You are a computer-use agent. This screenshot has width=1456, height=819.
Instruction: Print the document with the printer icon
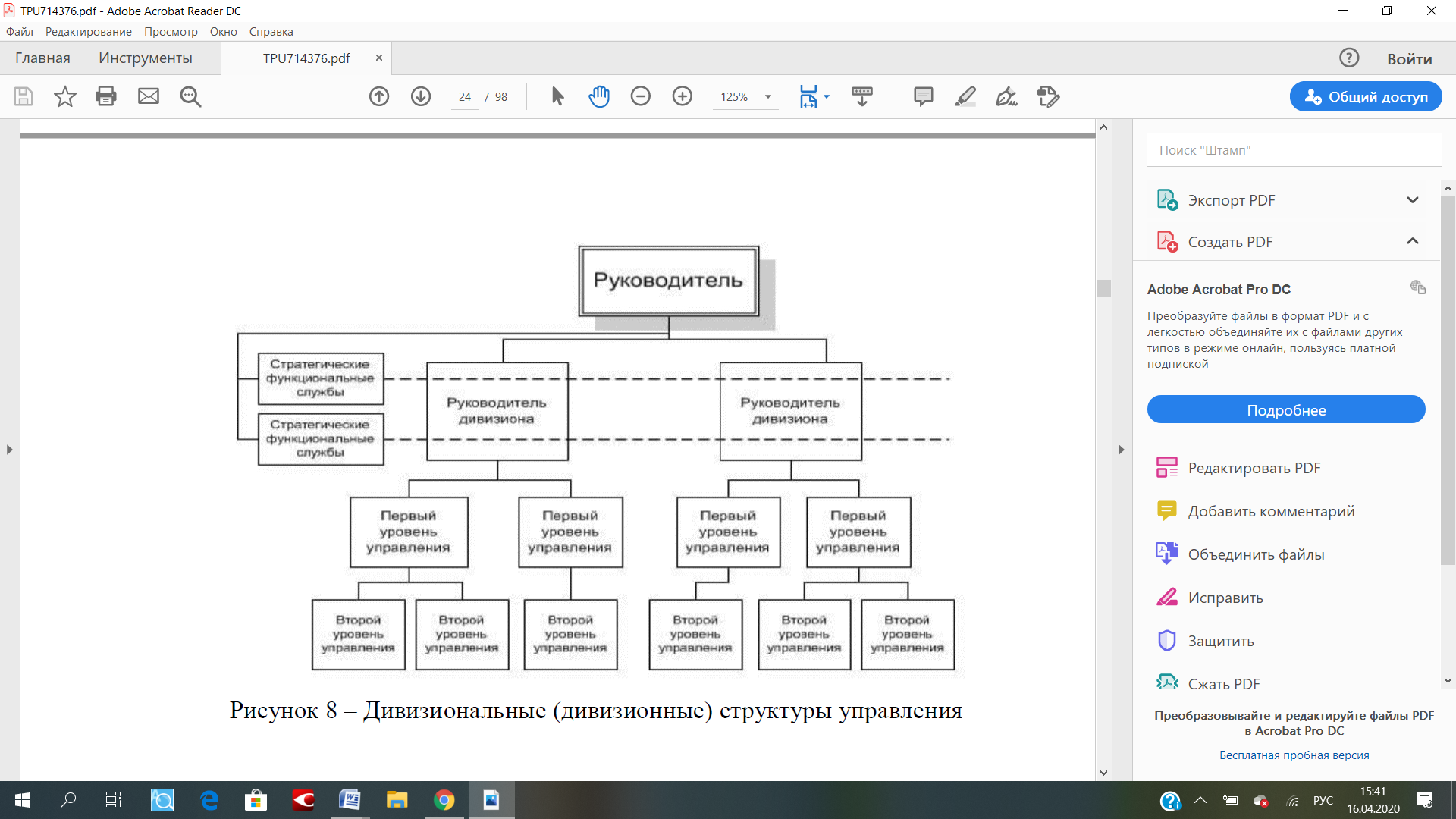pos(106,96)
